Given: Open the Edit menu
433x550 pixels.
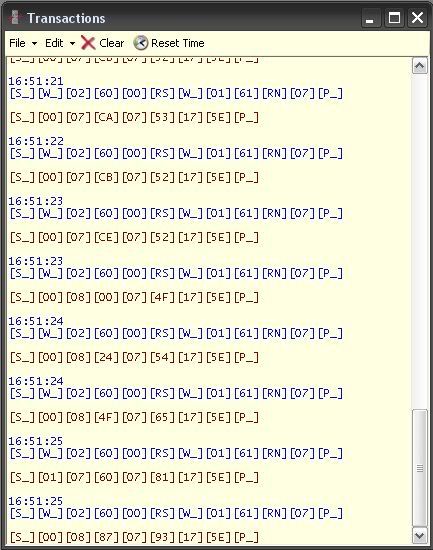Looking at the screenshot, I should coord(54,43).
